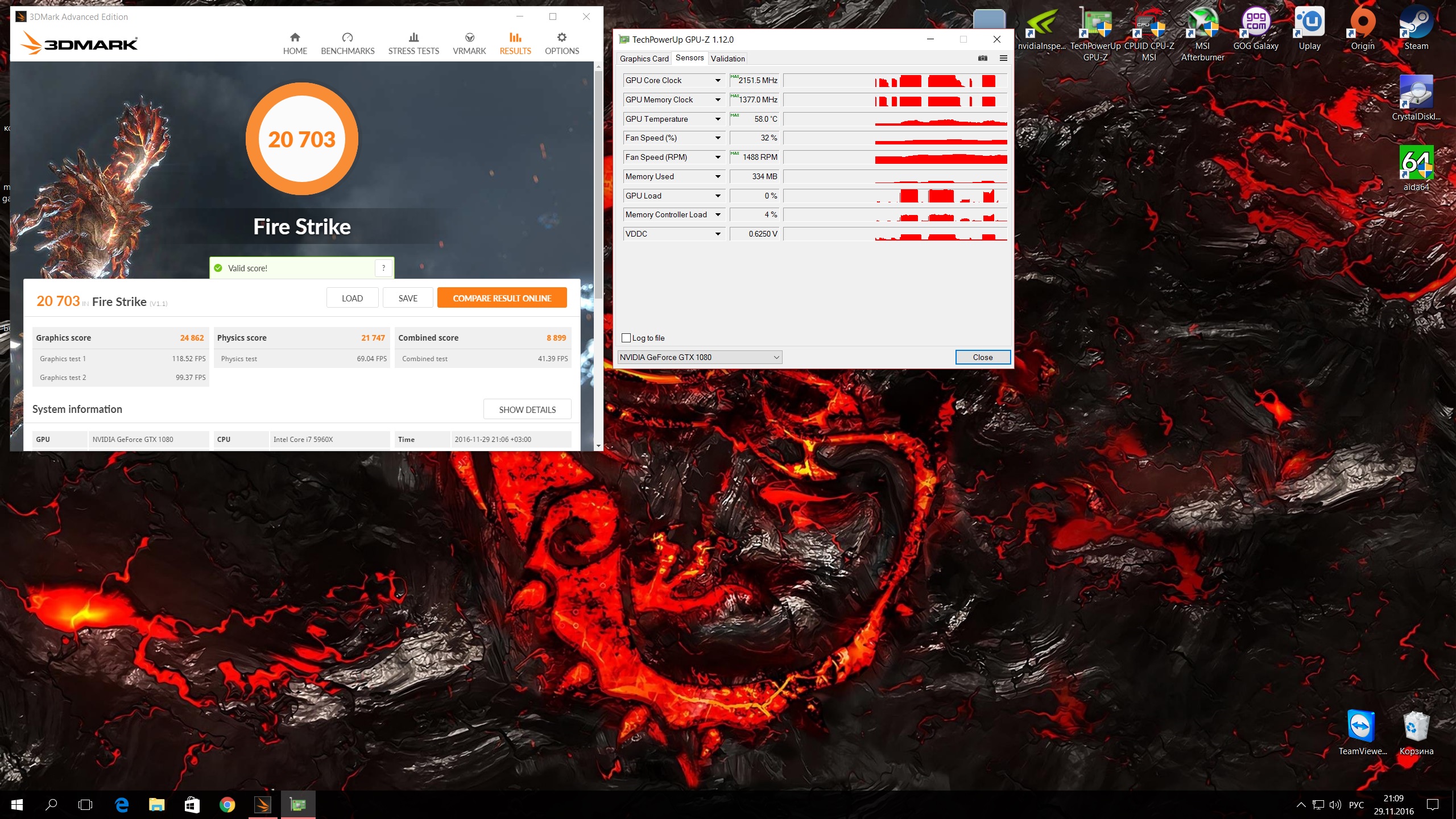Image resolution: width=1456 pixels, height=819 pixels.
Task: Enable the Log to file checkbox
Action: click(626, 338)
